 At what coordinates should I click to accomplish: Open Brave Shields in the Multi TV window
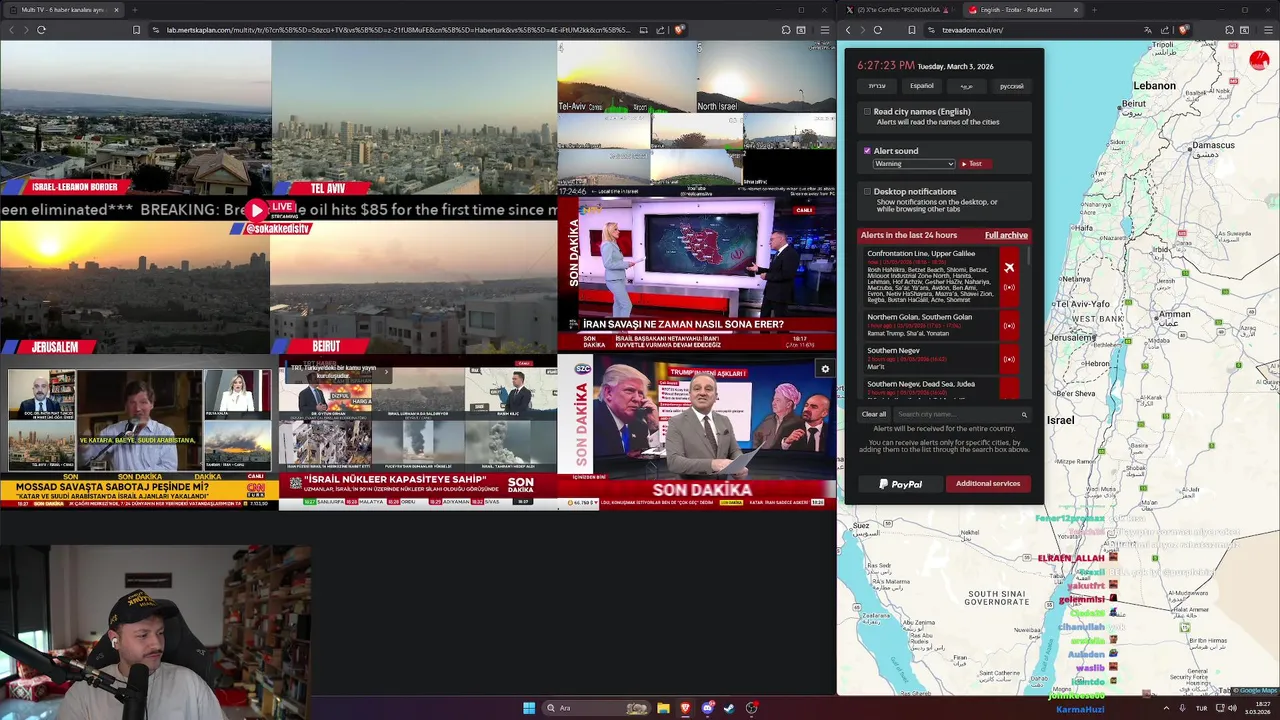pos(679,30)
